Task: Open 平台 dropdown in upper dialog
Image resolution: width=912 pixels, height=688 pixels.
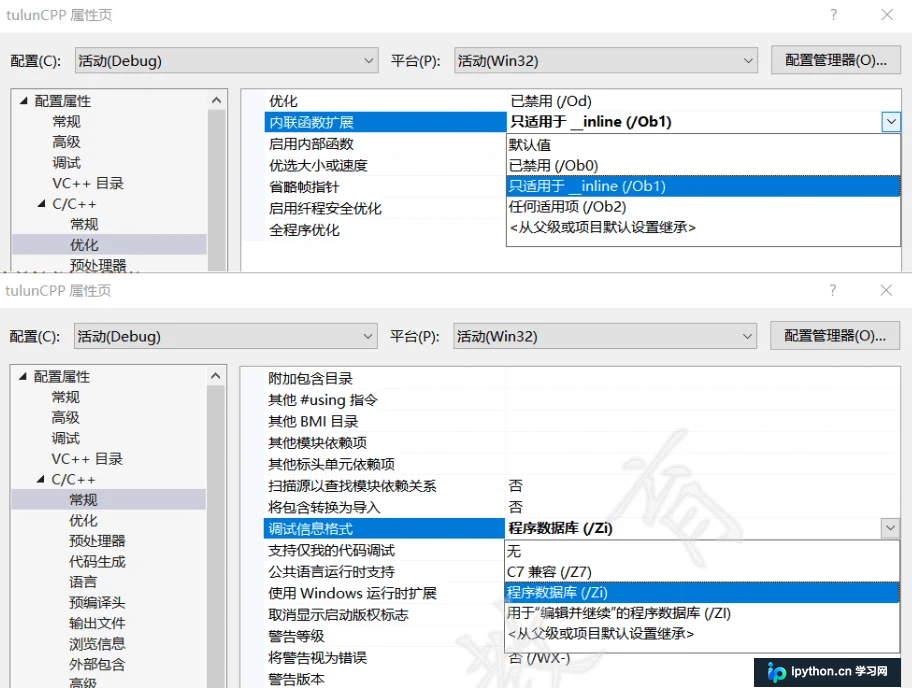Action: (605, 60)
